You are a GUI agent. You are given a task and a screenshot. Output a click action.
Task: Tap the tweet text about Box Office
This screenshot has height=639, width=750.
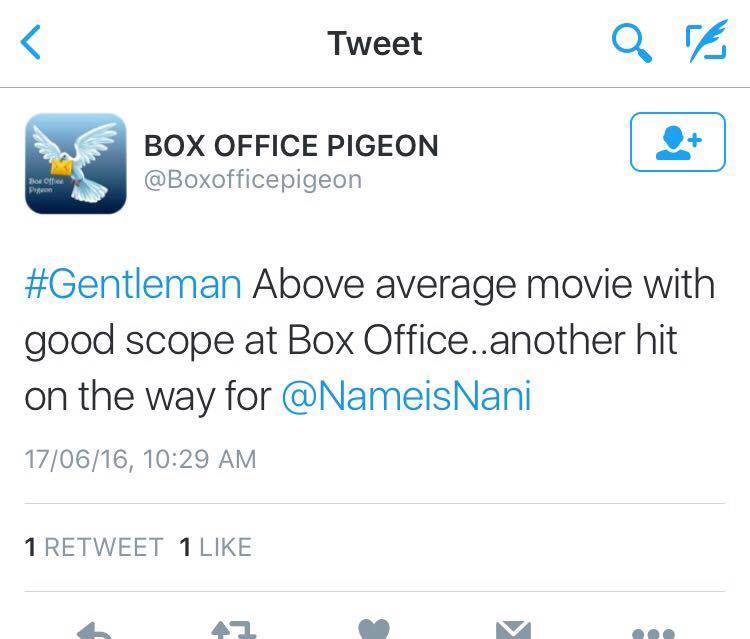pyautogui.click(x=370, y=340)
